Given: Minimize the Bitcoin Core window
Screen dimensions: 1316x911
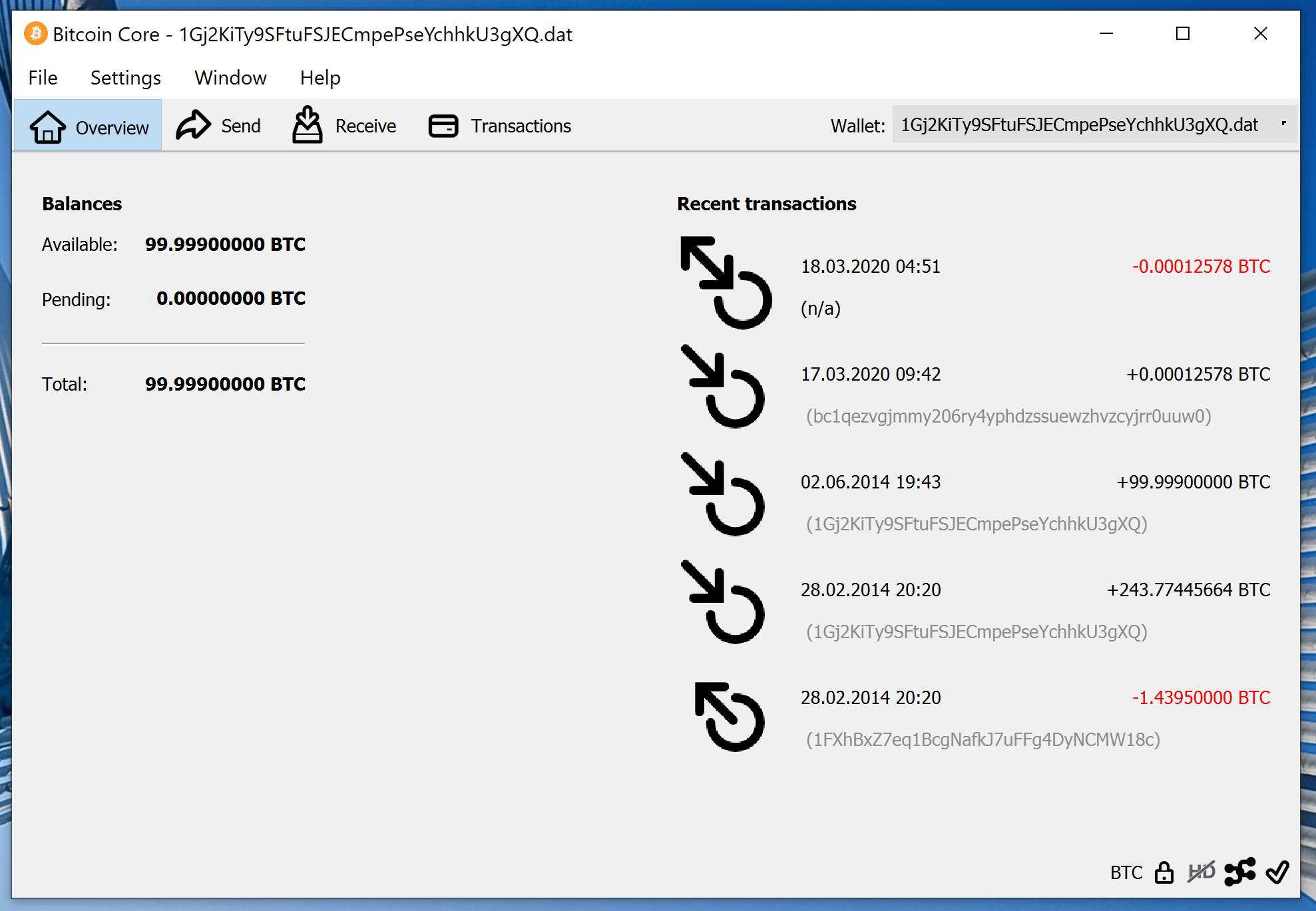Looking at the screenshot, I should tap(1106, 33).
